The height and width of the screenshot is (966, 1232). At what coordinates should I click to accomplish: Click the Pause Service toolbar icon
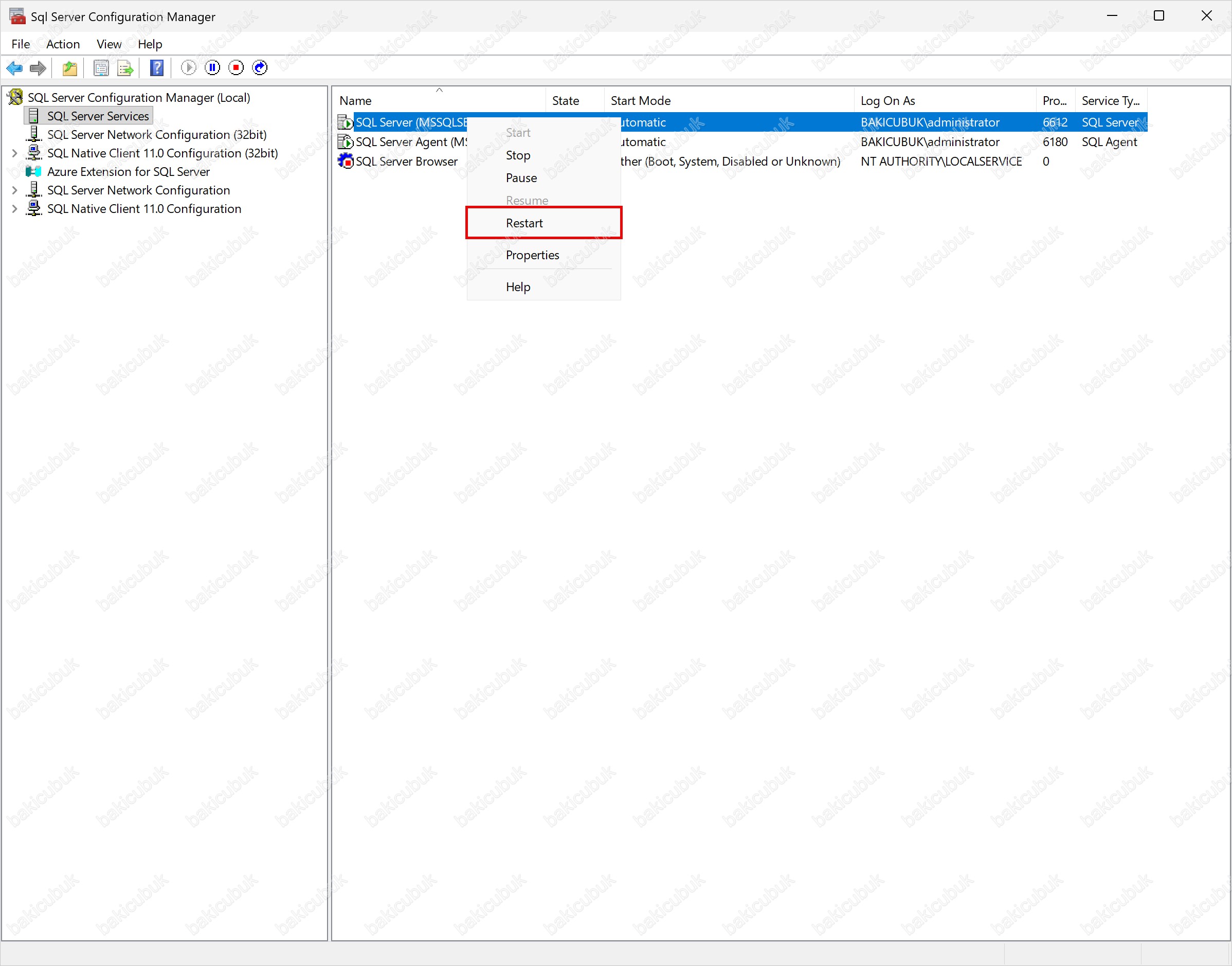tap(212, 68)
